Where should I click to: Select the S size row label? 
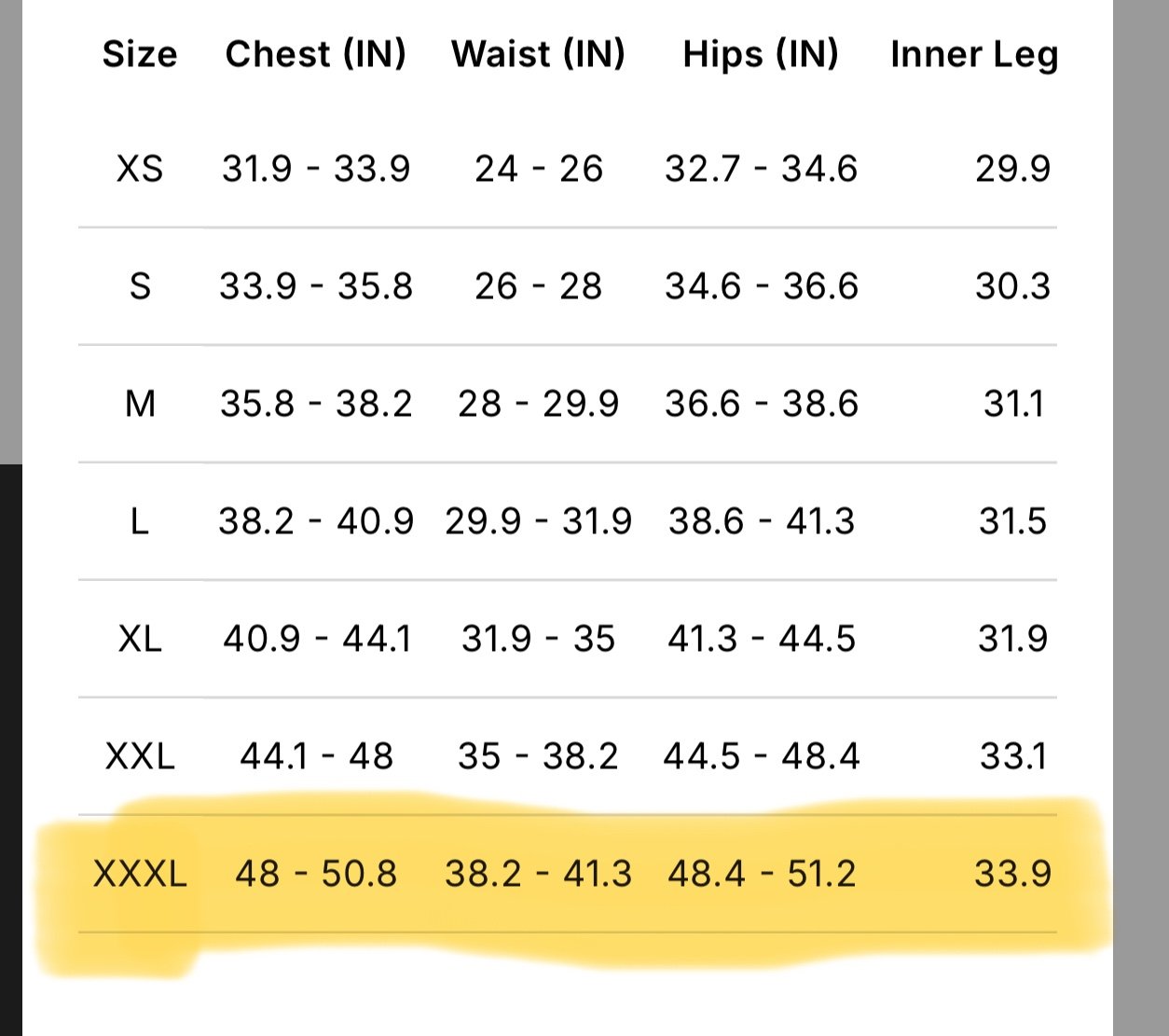point(140,286)
